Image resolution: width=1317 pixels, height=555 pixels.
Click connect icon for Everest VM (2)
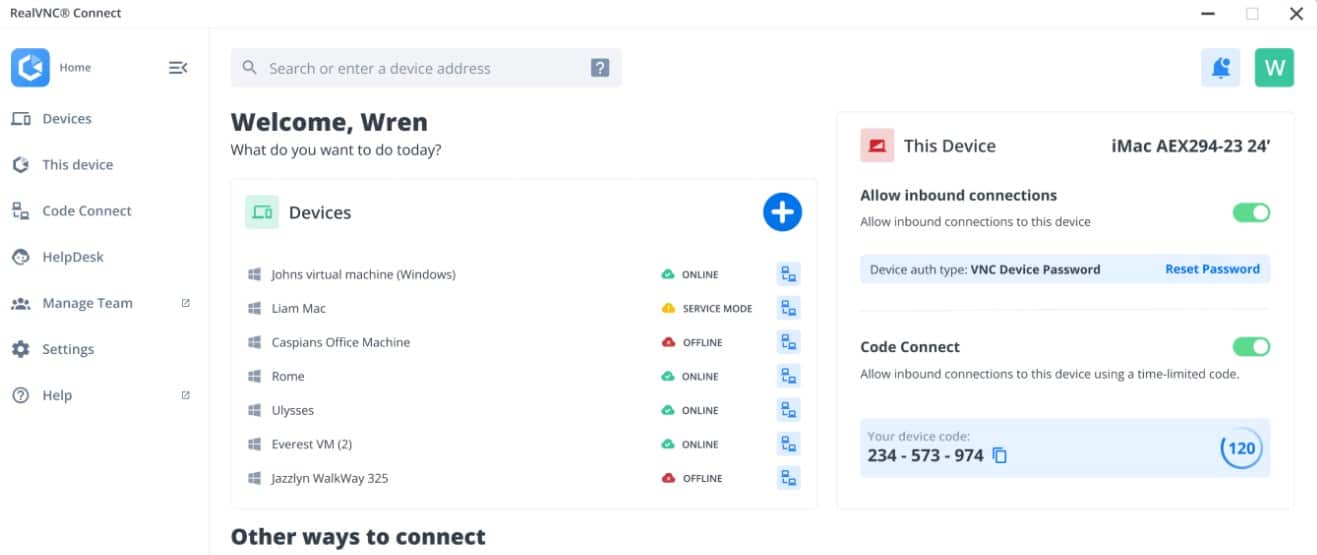point(789,444)
